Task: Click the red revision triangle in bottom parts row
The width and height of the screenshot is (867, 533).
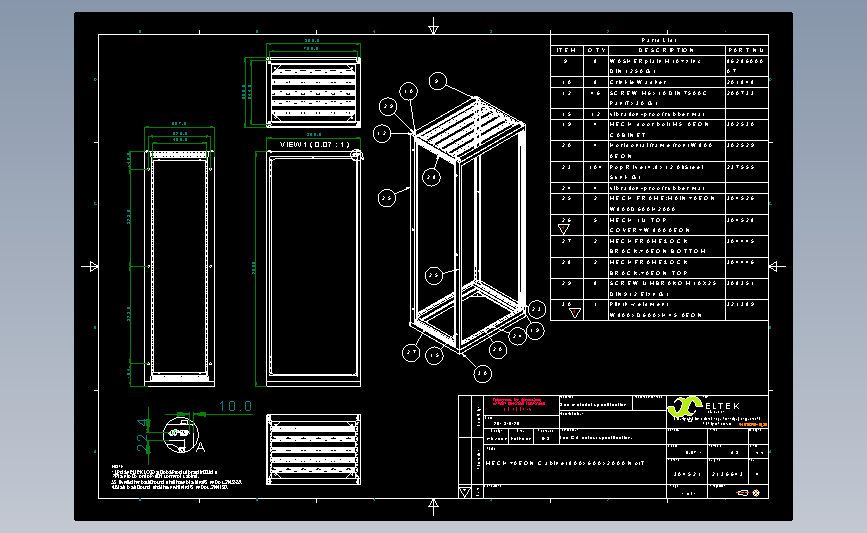Action: tap(575, 313)
